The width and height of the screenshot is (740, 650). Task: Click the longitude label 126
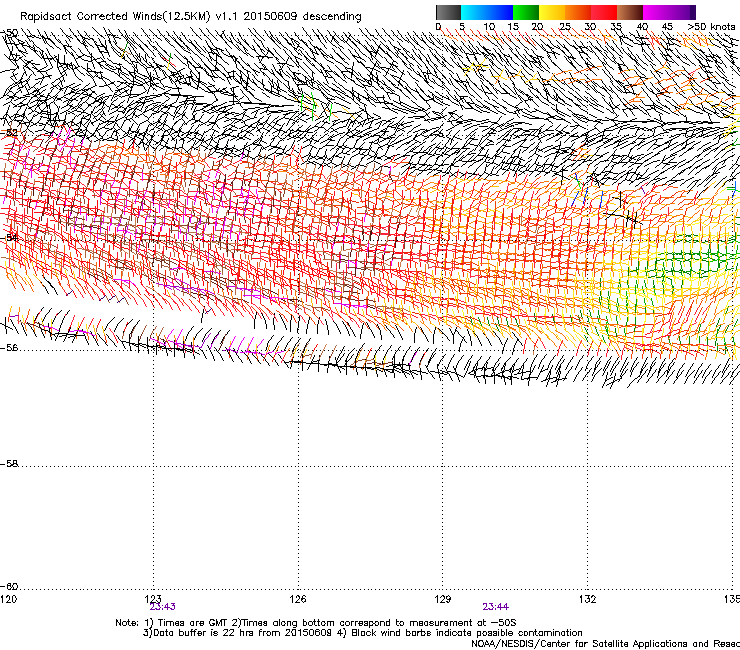(298, 599)
